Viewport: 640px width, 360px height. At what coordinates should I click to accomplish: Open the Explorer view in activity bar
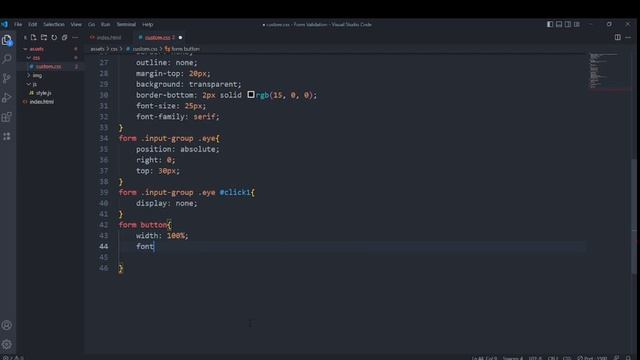[7, 40]
